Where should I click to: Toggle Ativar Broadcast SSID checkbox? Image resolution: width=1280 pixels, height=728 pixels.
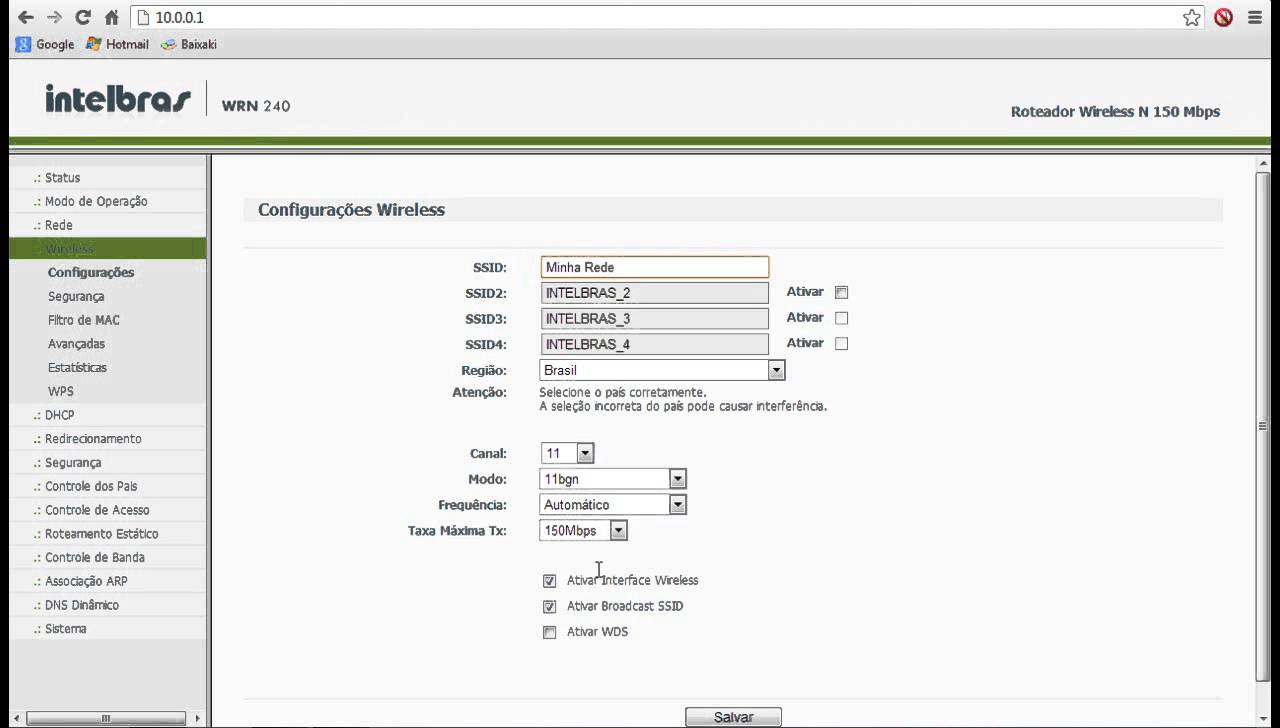click(549, 607)
